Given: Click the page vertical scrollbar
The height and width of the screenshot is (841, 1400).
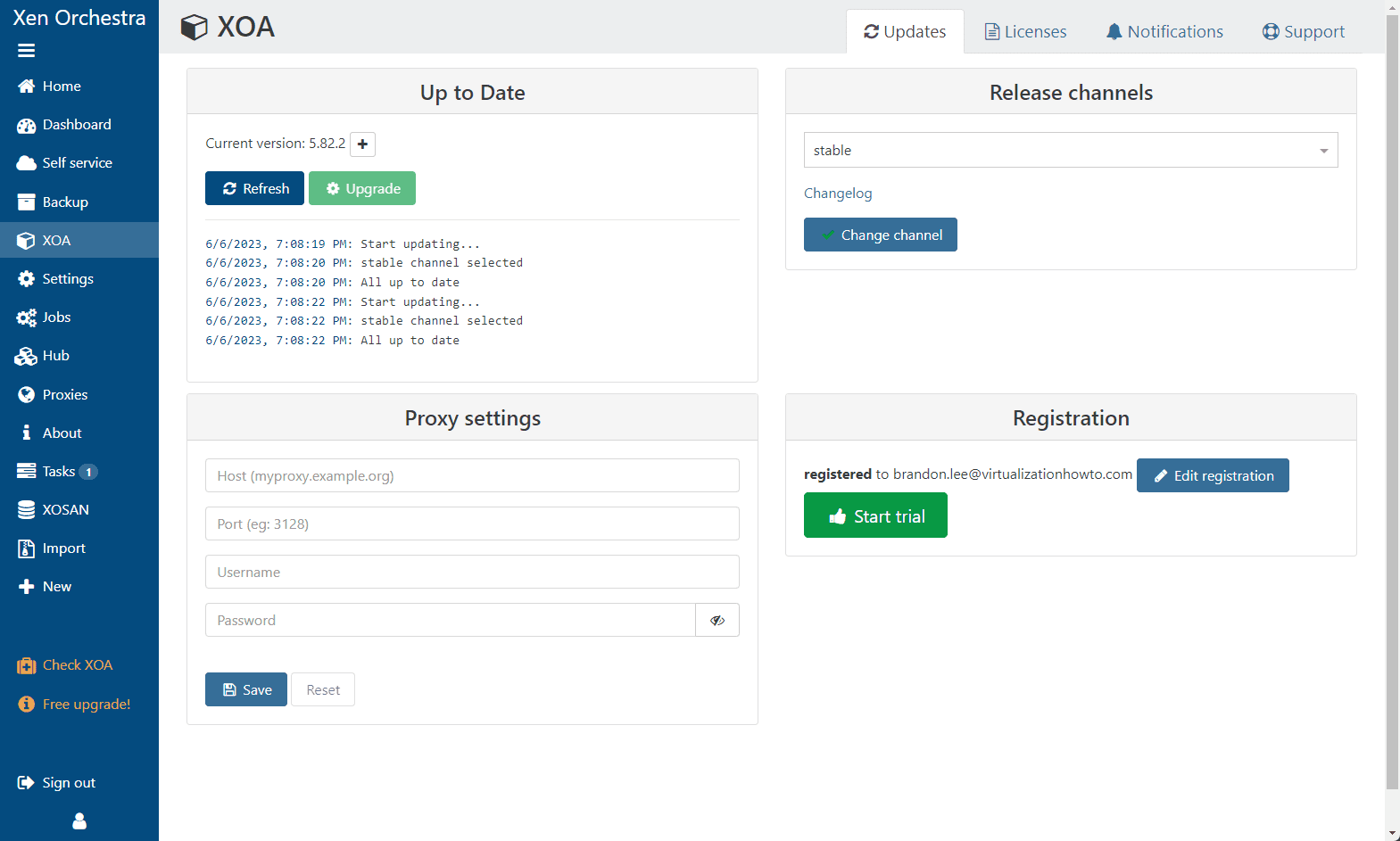Looking at the screenshot, I should (1392, 401).
